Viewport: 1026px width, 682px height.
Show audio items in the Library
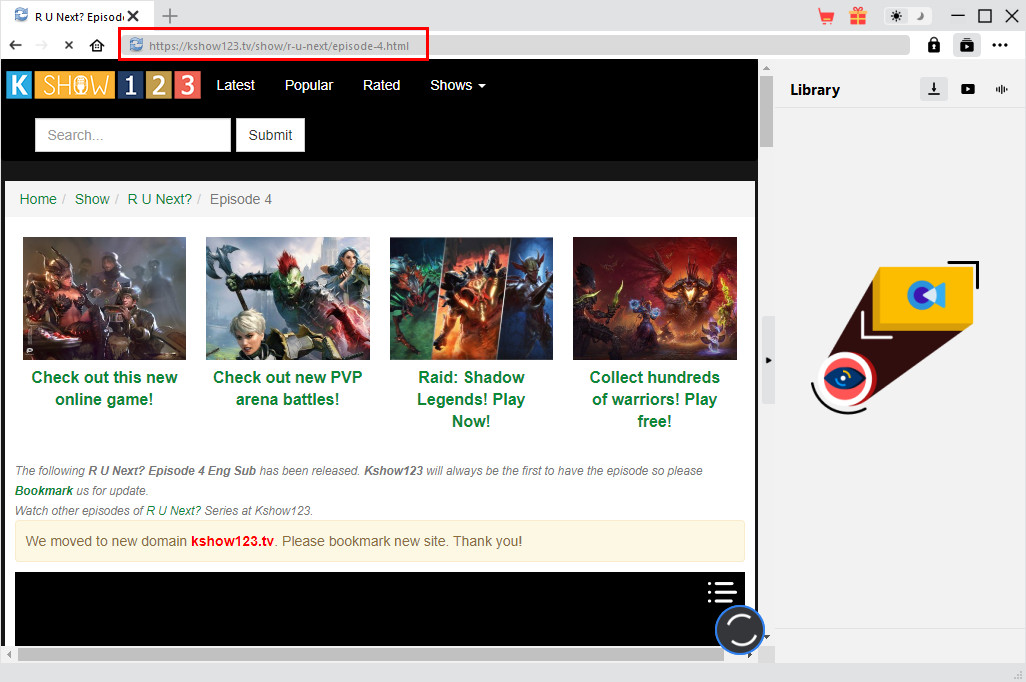1001,89
